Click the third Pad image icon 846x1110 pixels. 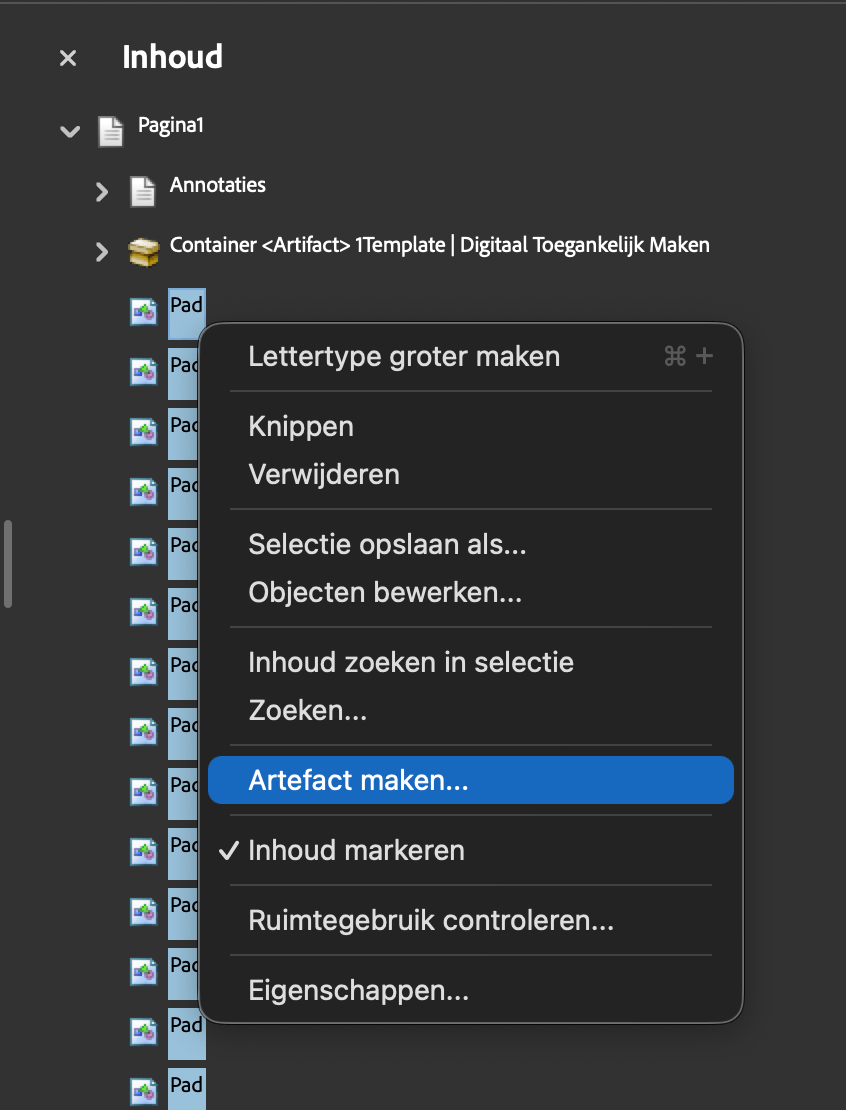click(x=143, y=431)
